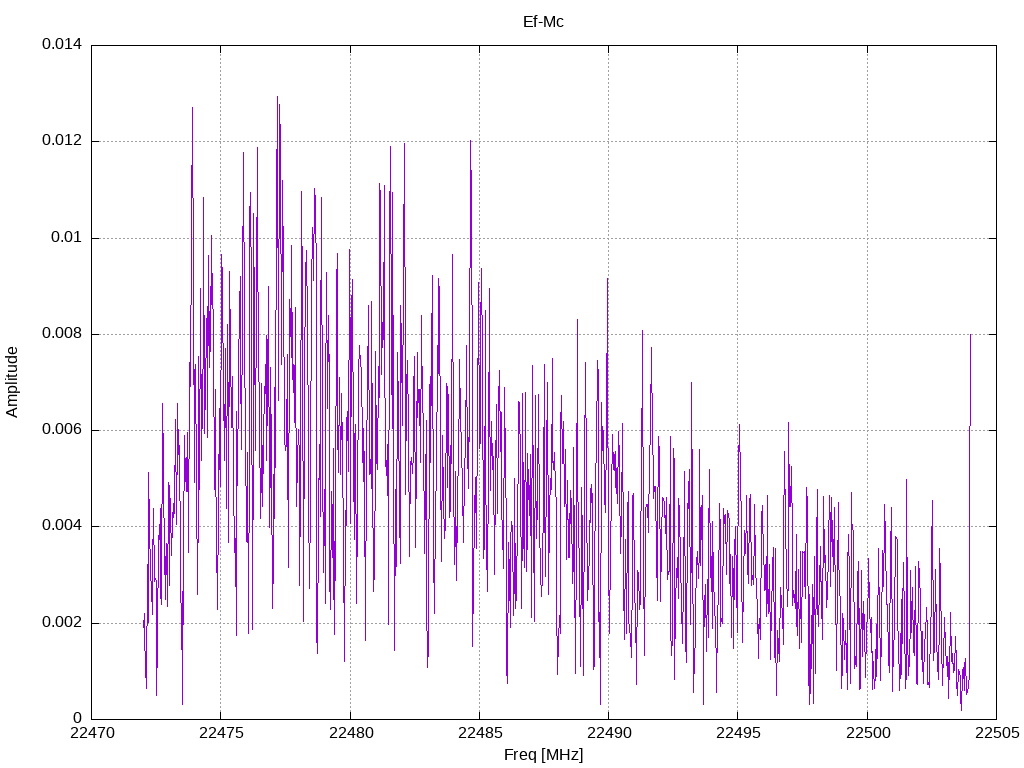Click the x-axis tick label 22505
Viewport: 1024px width, 768px height.
[997, 733]
